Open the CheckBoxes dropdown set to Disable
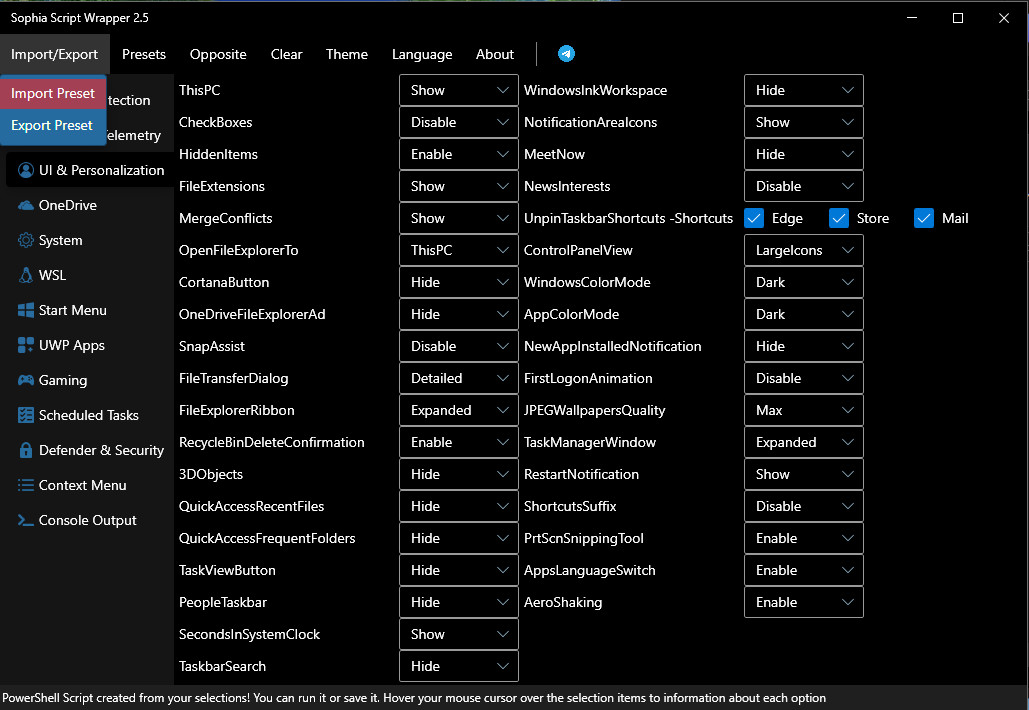1029x710 pixels. pos(459,122)
